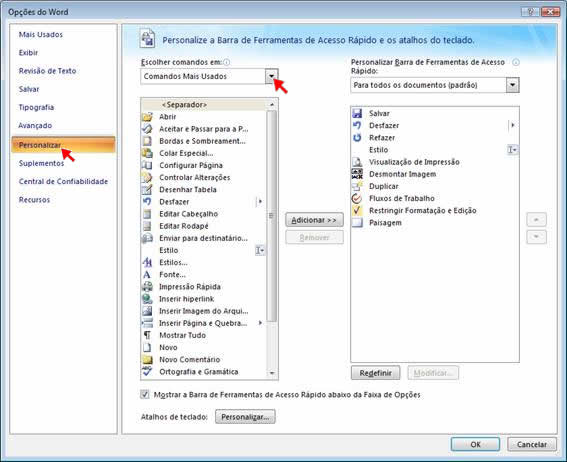Choose the Bordas e Sombreamento icon
The width and height of the screenshot is (567, 462).
[x=147, y=141]
